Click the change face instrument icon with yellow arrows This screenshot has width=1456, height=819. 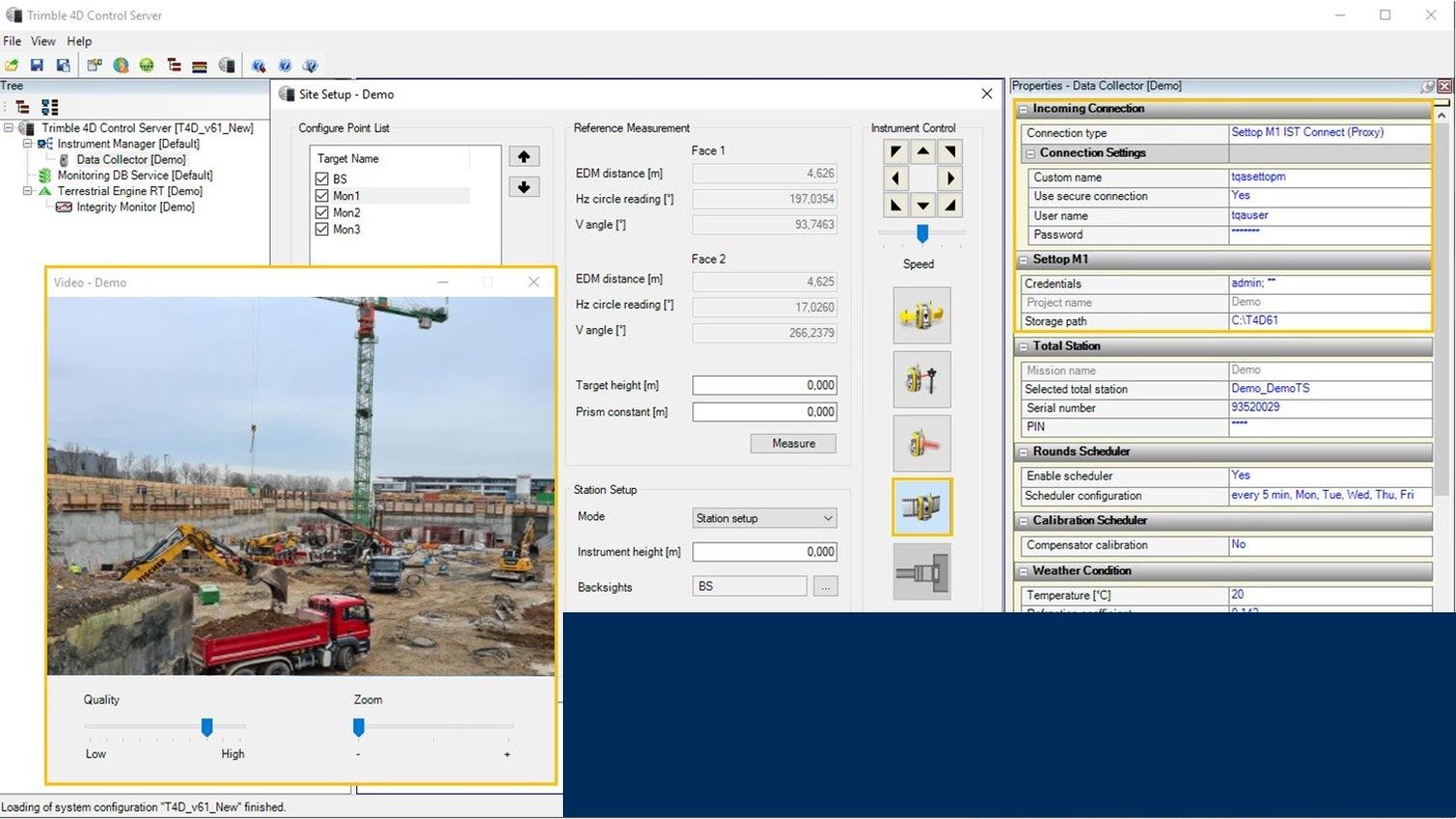click(x=922, y=315)
